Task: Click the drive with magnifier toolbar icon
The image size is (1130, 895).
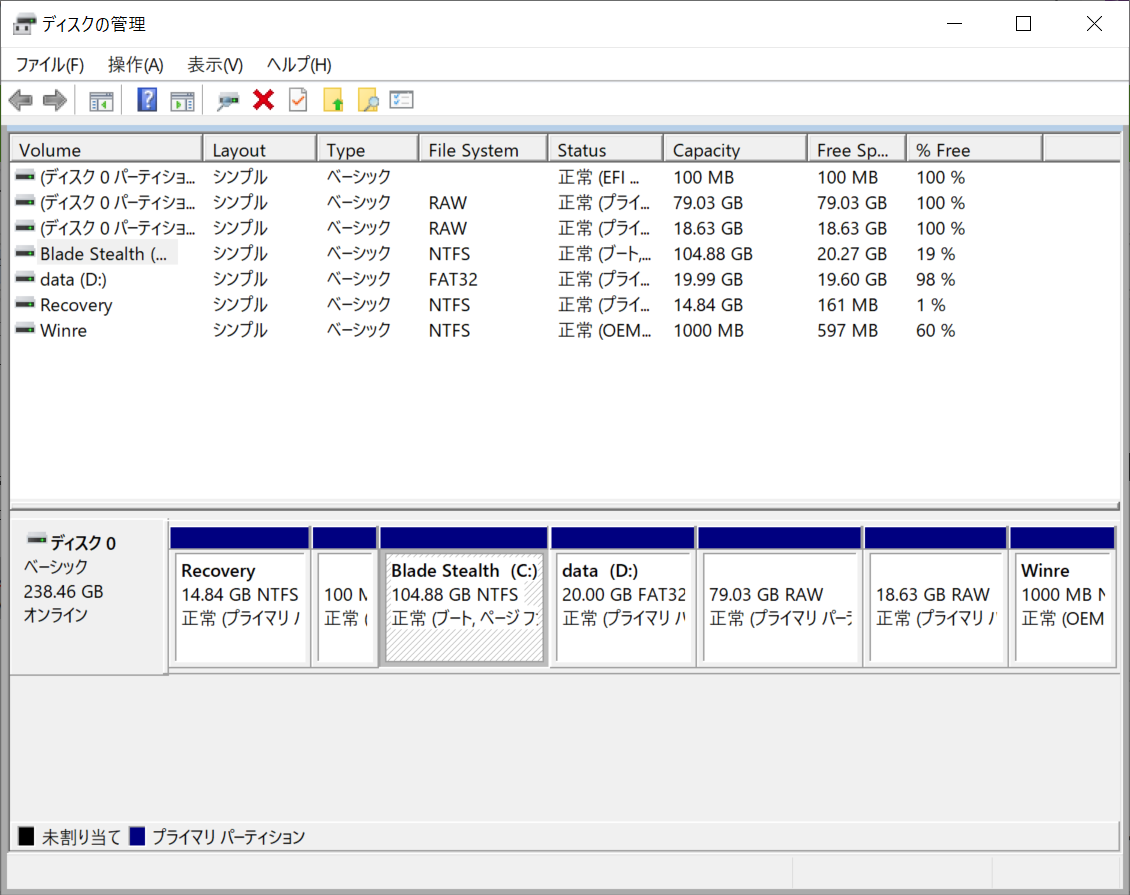Action: click(x=228, y=101)
